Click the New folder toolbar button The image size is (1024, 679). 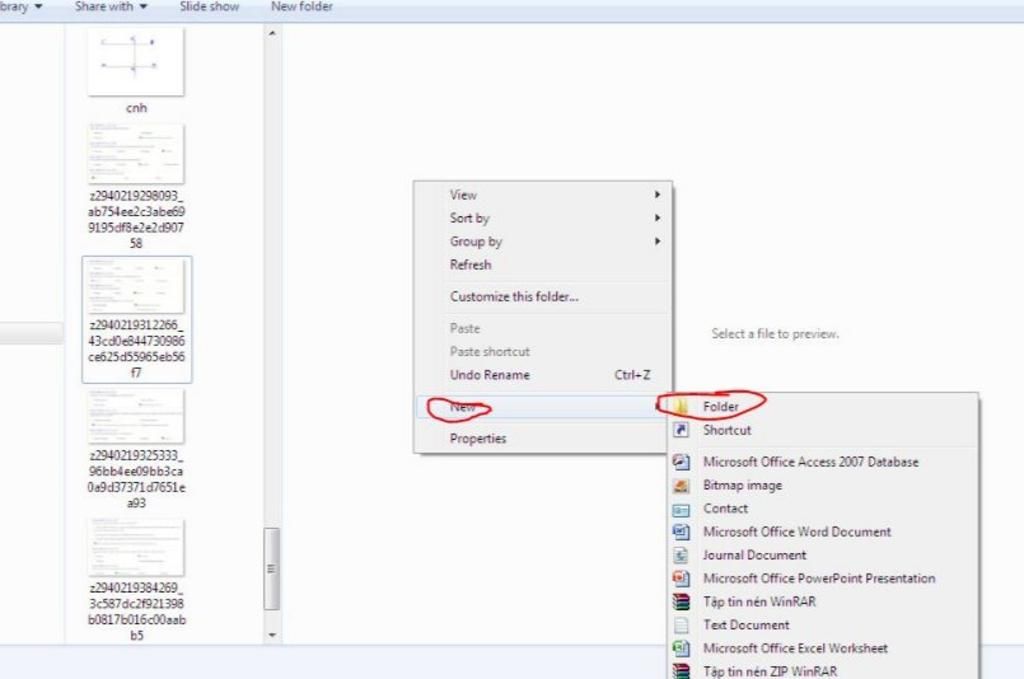pyautogui.click(x=302, y=7)
